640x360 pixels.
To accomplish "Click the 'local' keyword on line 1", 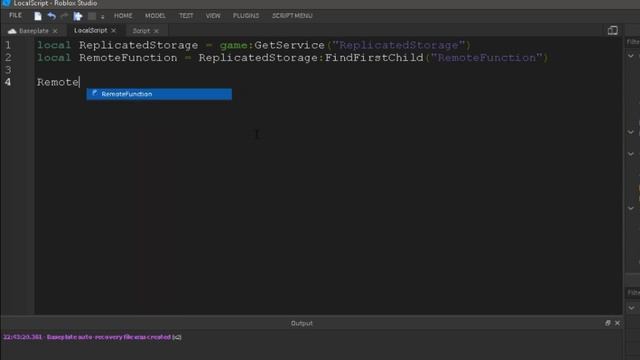I will 54,45.
